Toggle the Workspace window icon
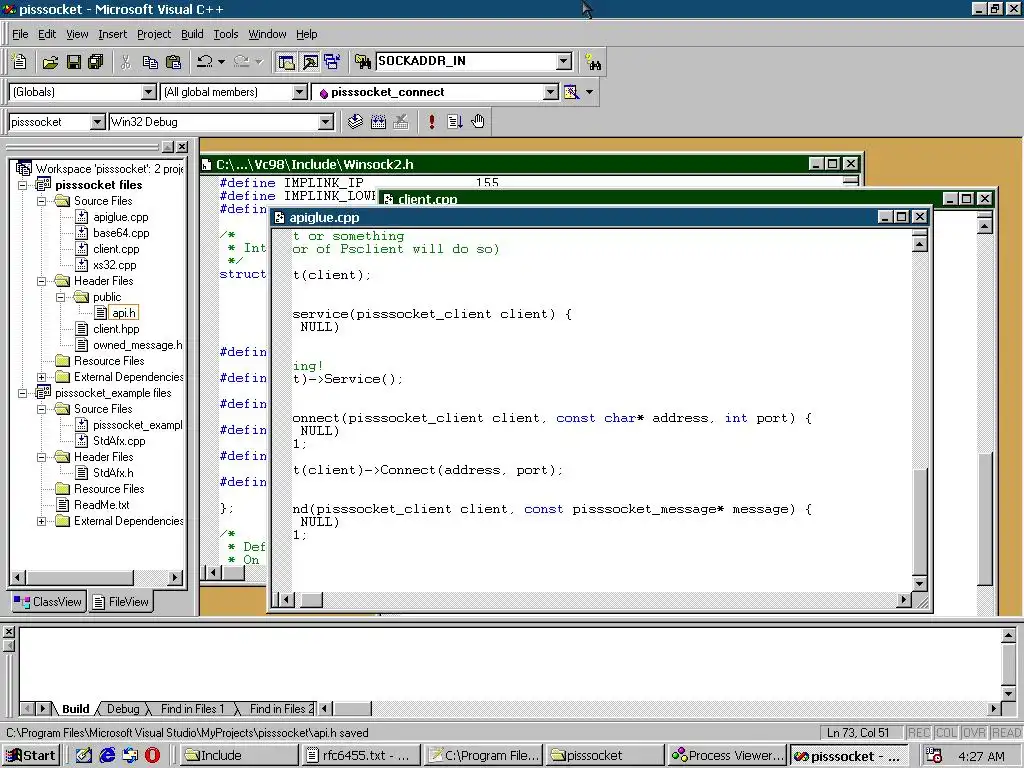Image resolution: width=1024 pixels, height=768 pixels. coord(287,61)
